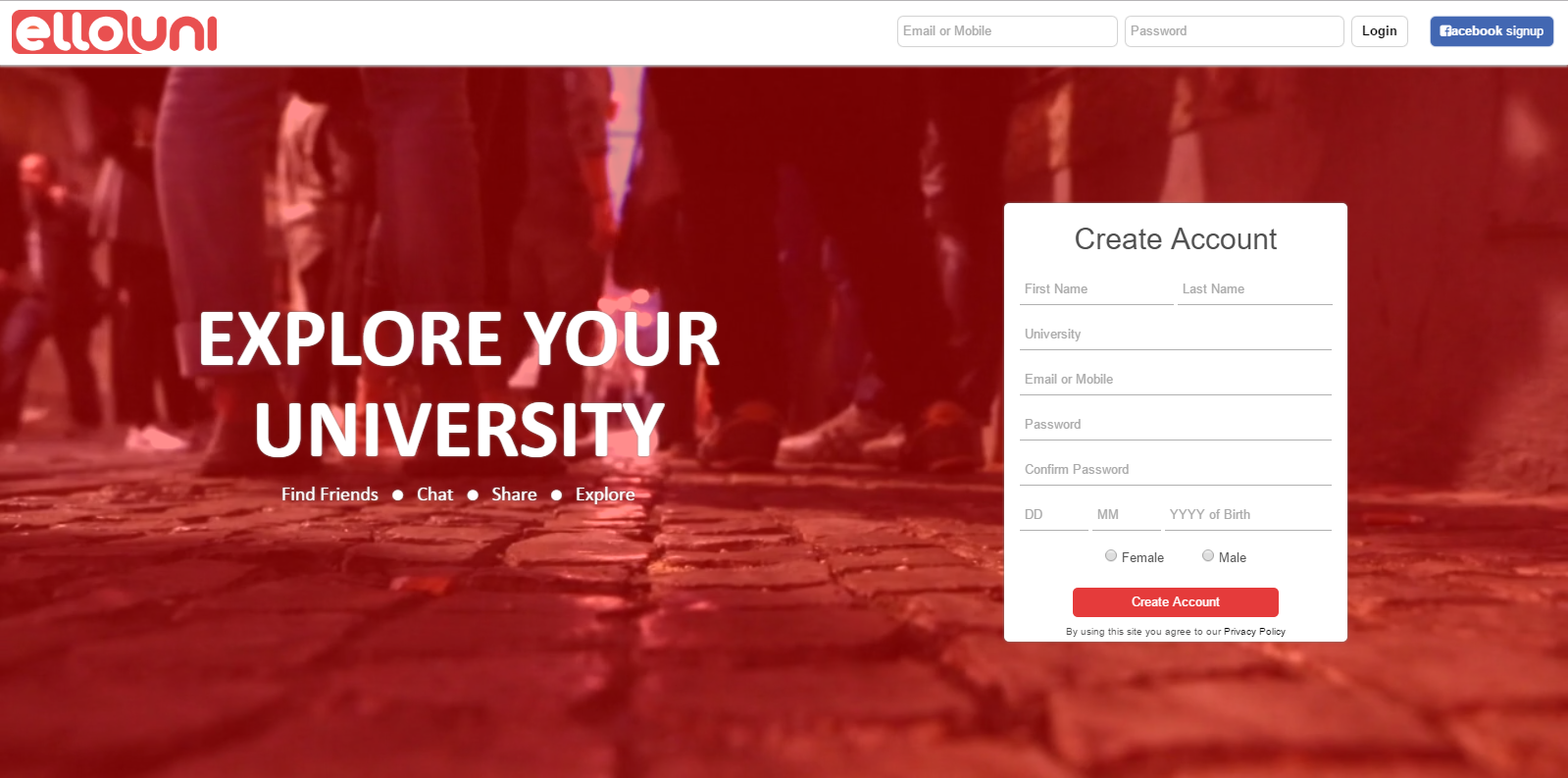Viewport: 1568px width, 778px height.
Task: Focus the header Password field
Action: coord(1234,31)
